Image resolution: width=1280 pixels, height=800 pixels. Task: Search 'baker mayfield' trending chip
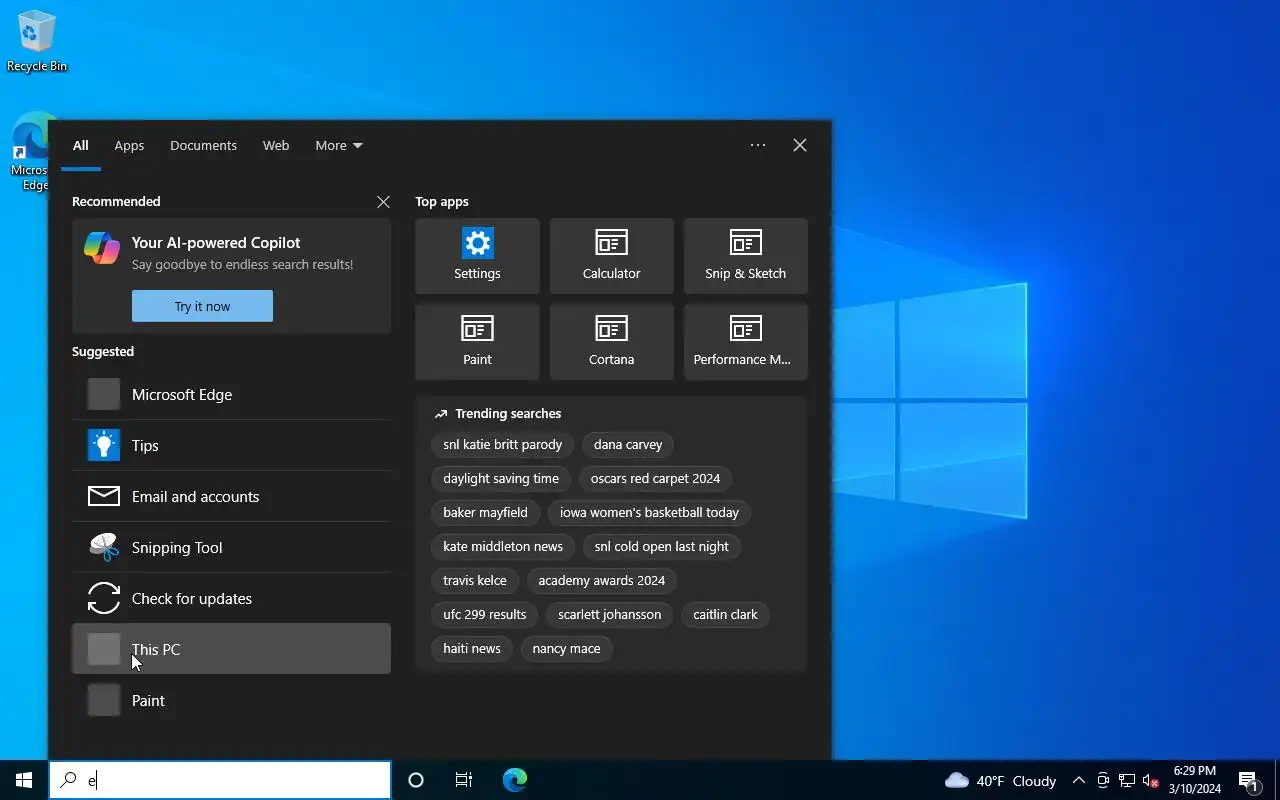(x=485, y=512)
